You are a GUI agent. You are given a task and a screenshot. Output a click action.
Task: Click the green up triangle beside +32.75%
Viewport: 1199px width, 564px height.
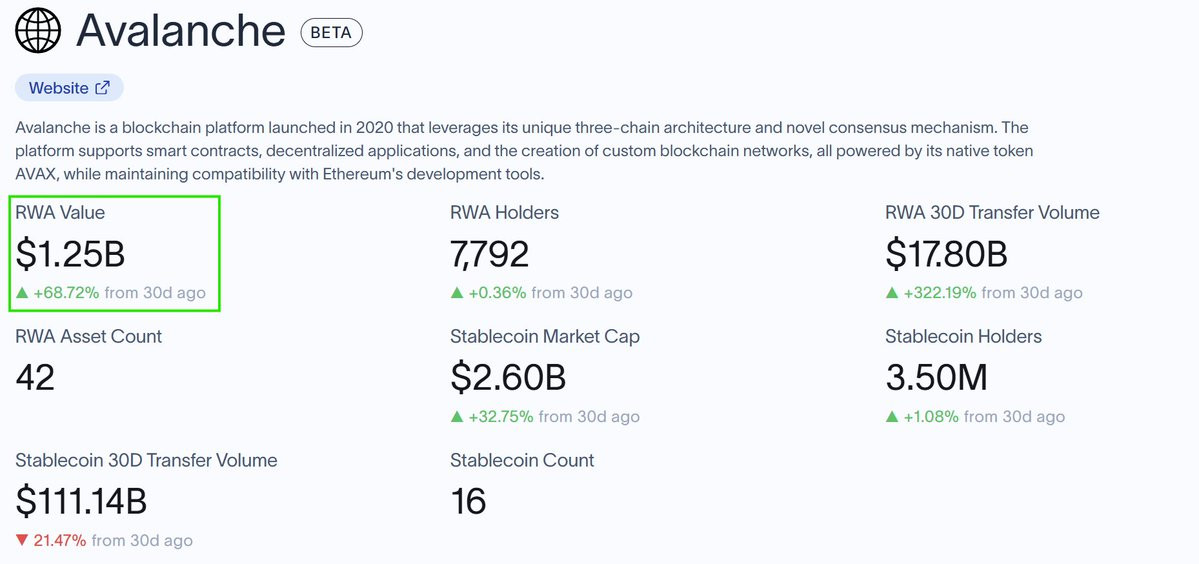(x=457, y=417)
